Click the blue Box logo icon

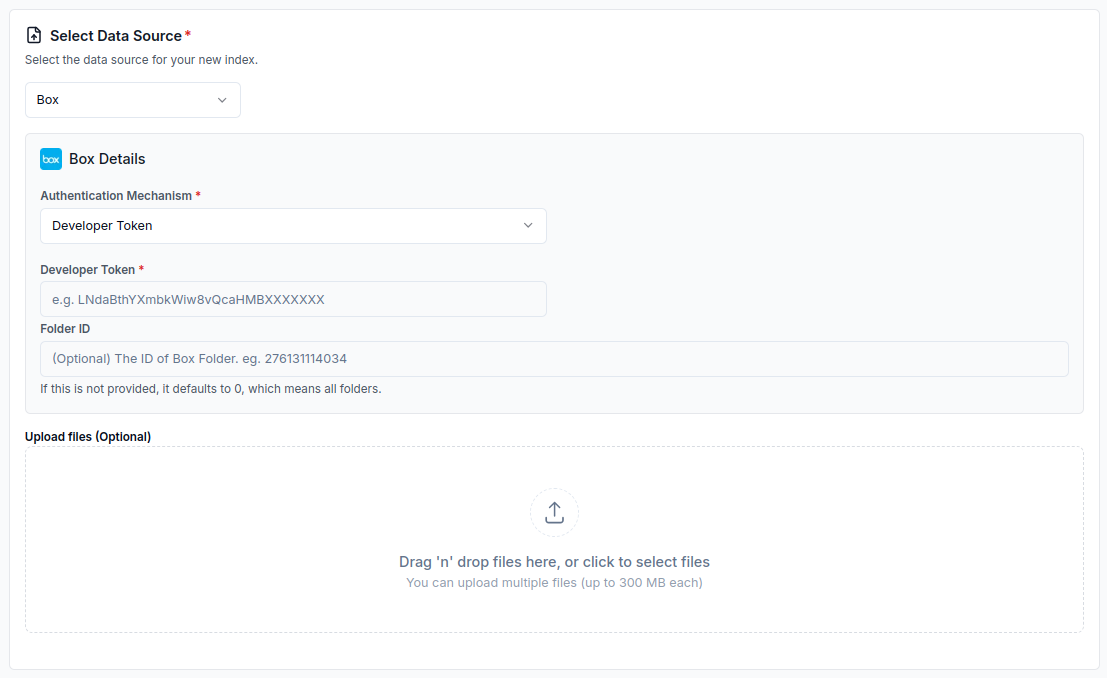pos(51,159)
